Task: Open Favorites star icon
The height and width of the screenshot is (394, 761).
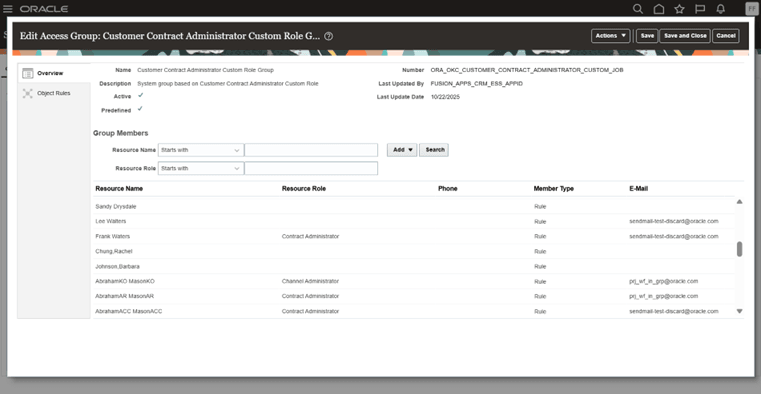Action: [679, 9]
